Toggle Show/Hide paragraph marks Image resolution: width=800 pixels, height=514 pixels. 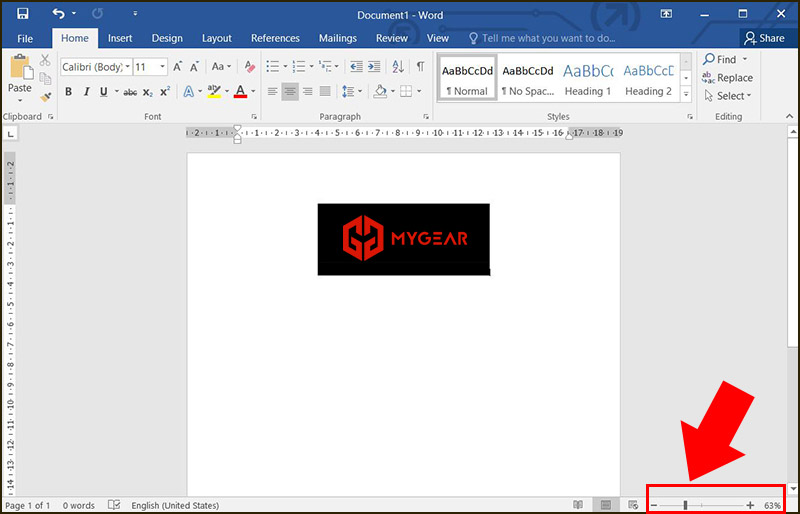(420, 67)
